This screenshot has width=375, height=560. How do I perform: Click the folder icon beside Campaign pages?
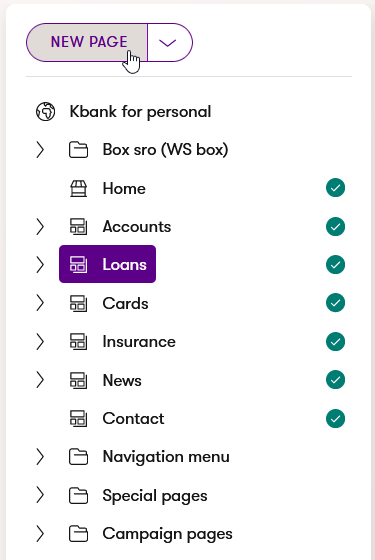pyautogui.click(x=78, y=534)
